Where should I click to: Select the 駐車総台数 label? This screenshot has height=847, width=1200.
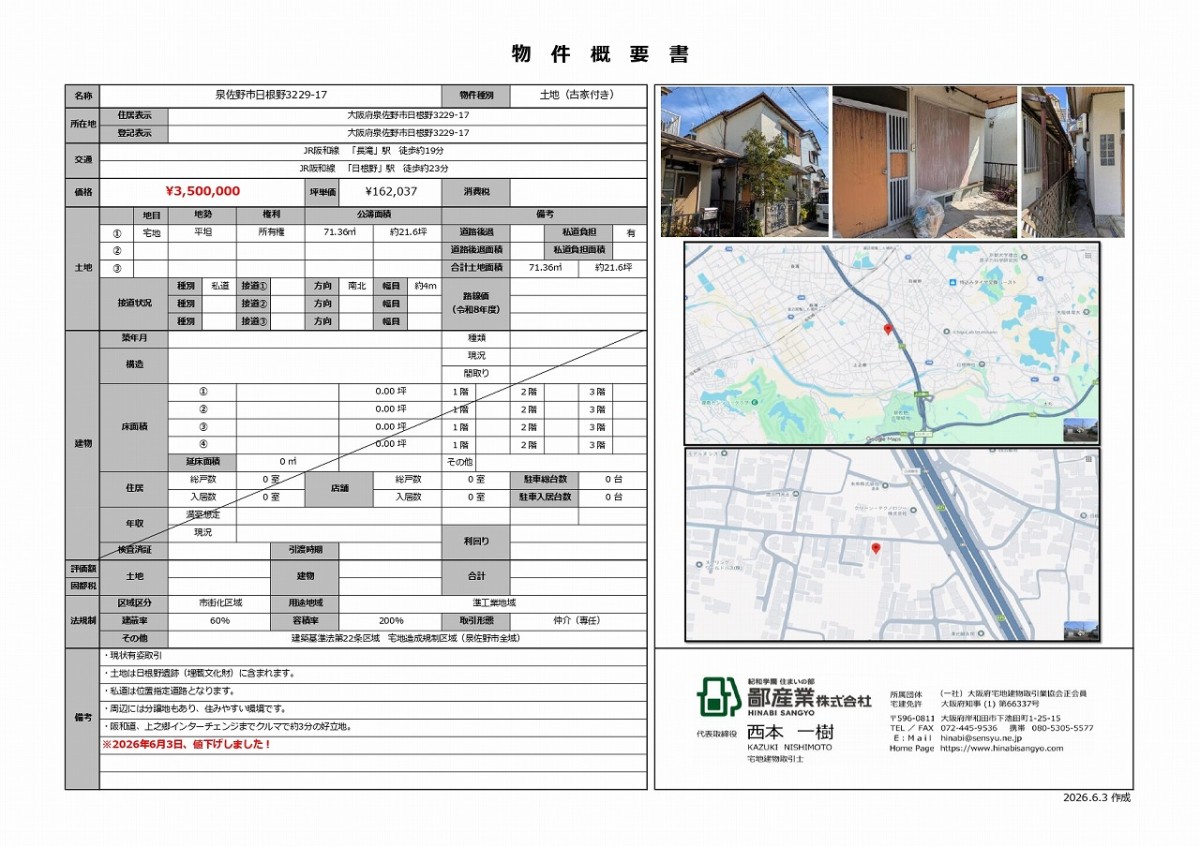pyautogui.click(x=545, y=479)
